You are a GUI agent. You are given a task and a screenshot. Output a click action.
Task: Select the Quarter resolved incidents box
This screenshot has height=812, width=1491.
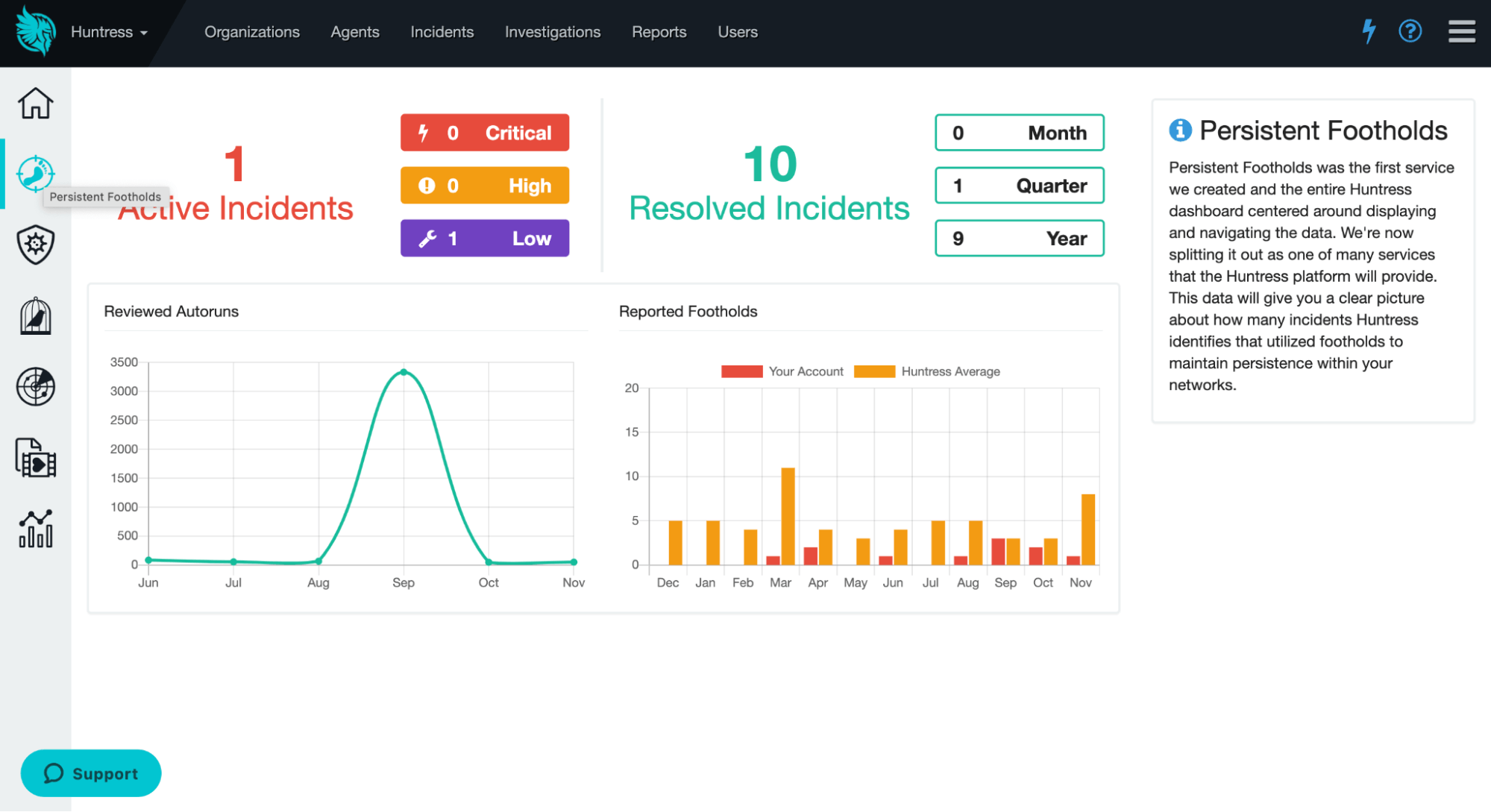pyautogui.click(x=1019, y=186)
